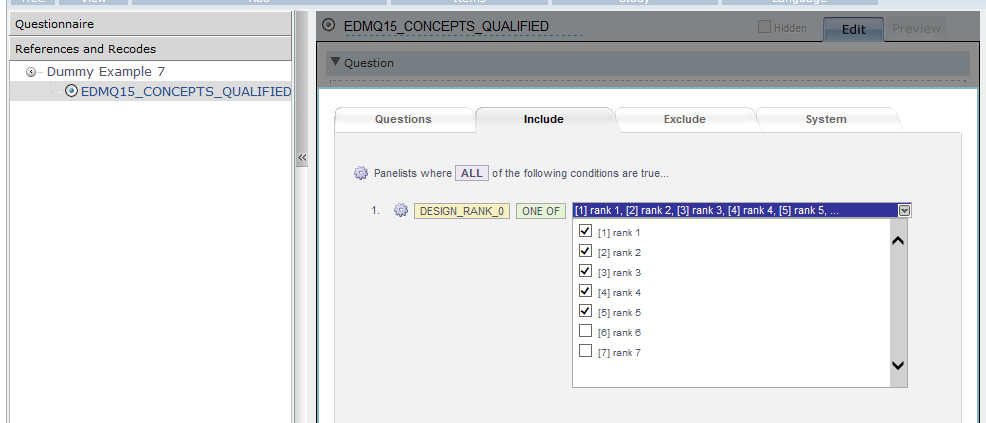986x423 pixels.
Task: Open the DESIGN_RANK_0 variable selector
Action: pos(462,211)
